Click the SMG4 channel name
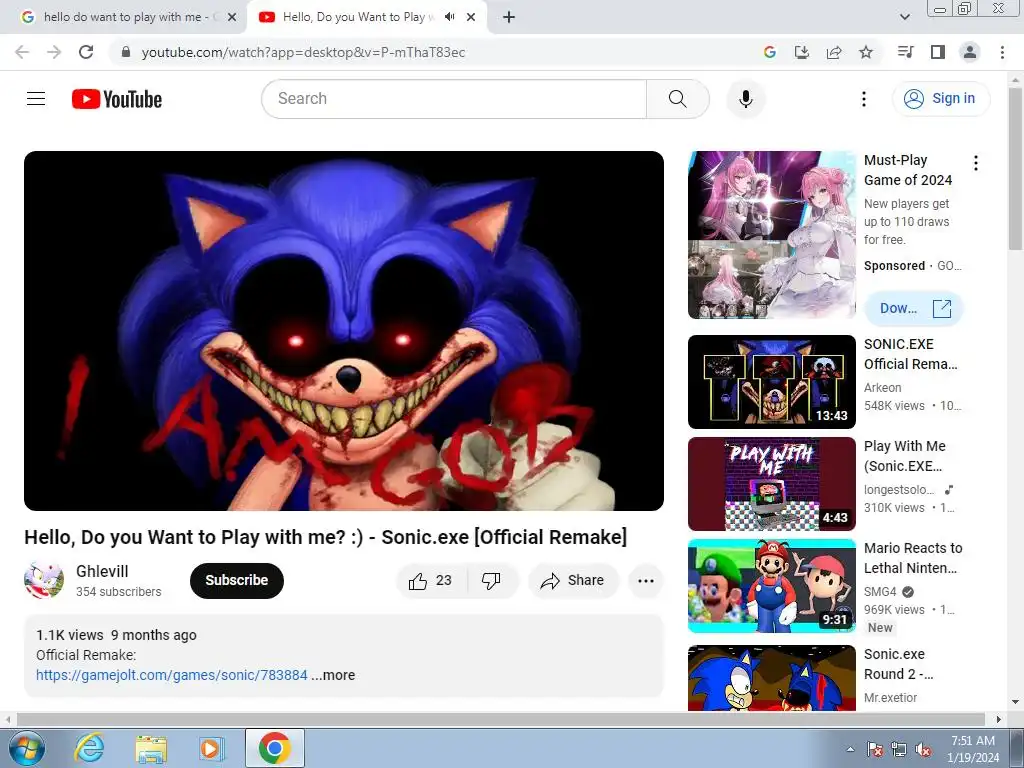Image resolution: width=1024 pixels, height=768 pixels. coord(880,592)
